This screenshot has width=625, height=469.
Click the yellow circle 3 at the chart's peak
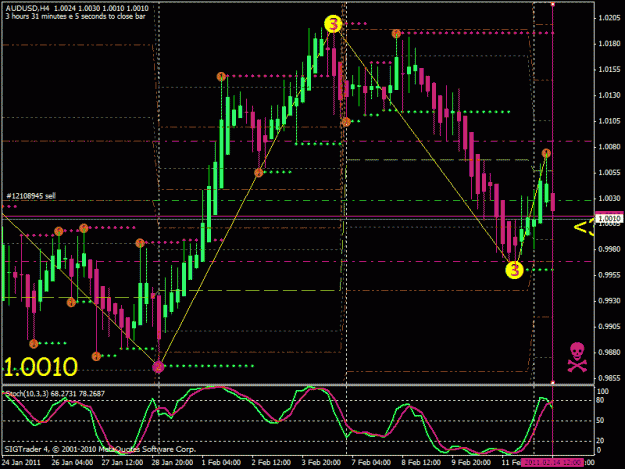[333, 24]
